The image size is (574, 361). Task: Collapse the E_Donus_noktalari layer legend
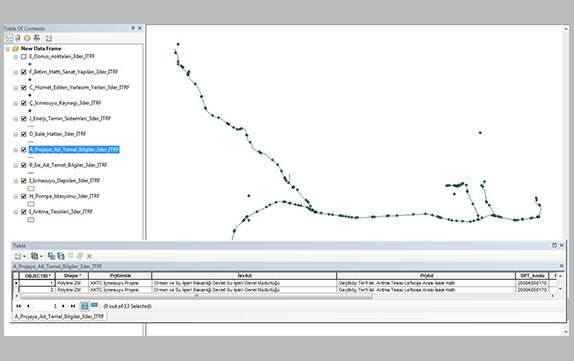(x=16, y=57)
